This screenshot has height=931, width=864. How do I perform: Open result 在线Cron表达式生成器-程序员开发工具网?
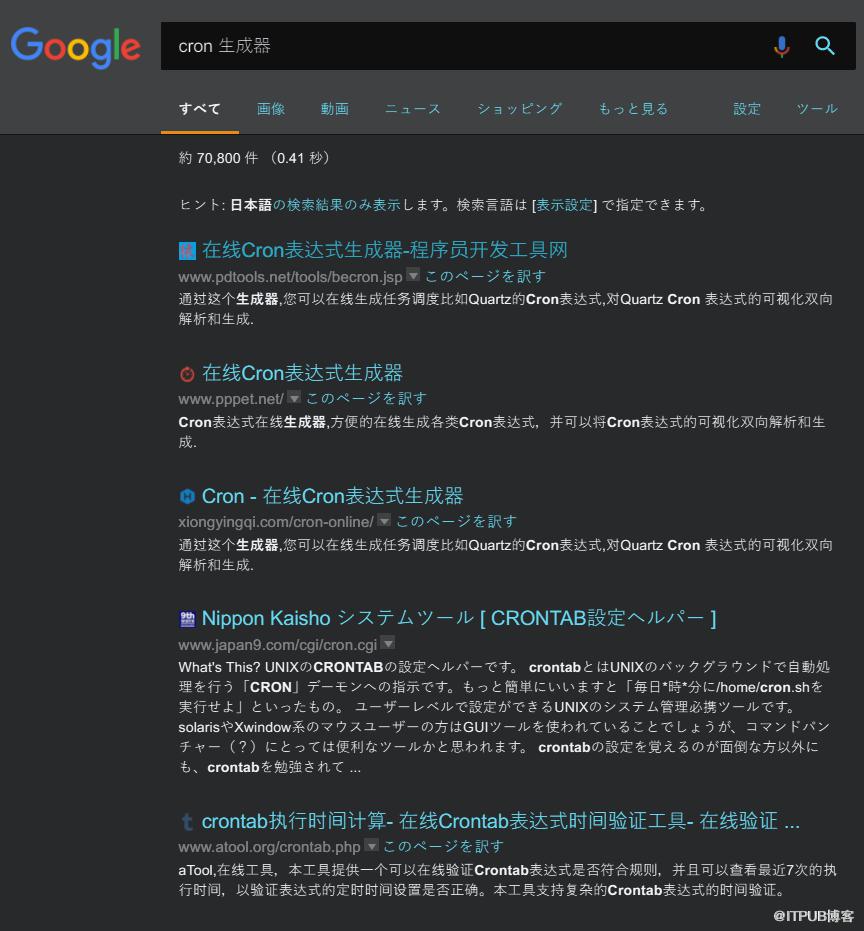(x=385, y=251)
